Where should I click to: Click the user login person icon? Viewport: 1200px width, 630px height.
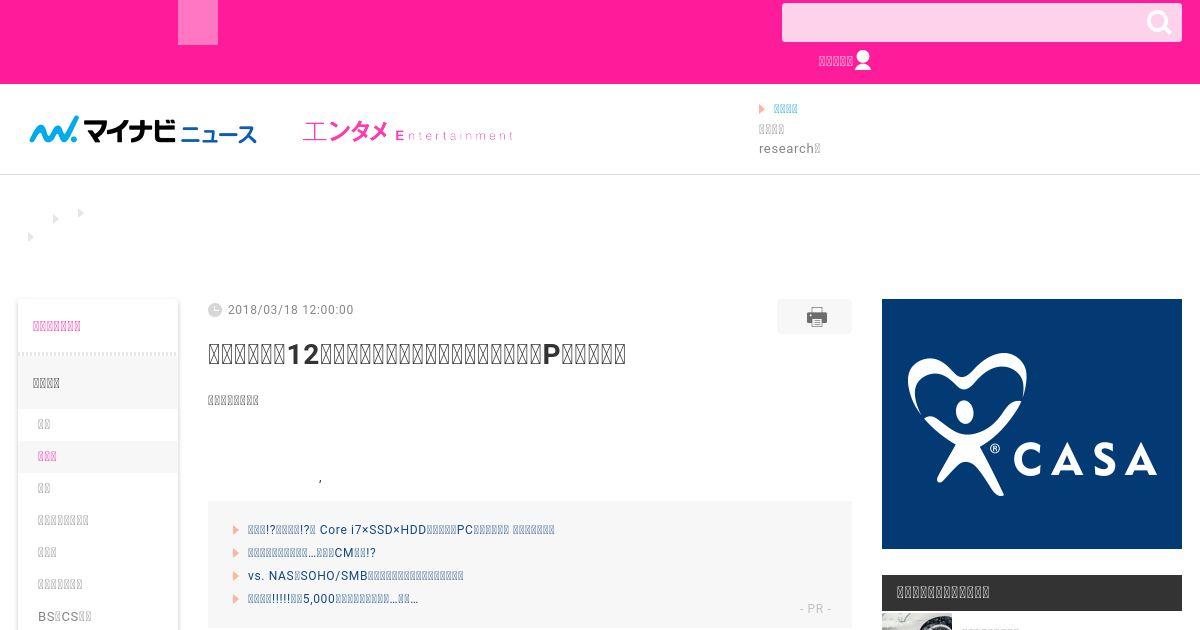tap(863, 60)
